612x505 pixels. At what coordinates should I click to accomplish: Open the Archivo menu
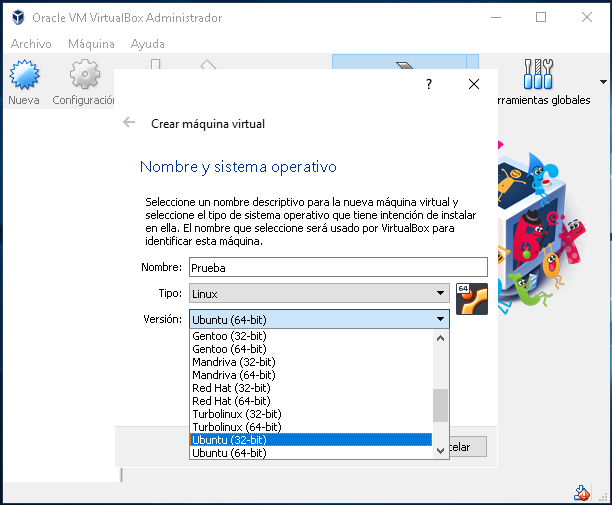click(31, 44)
